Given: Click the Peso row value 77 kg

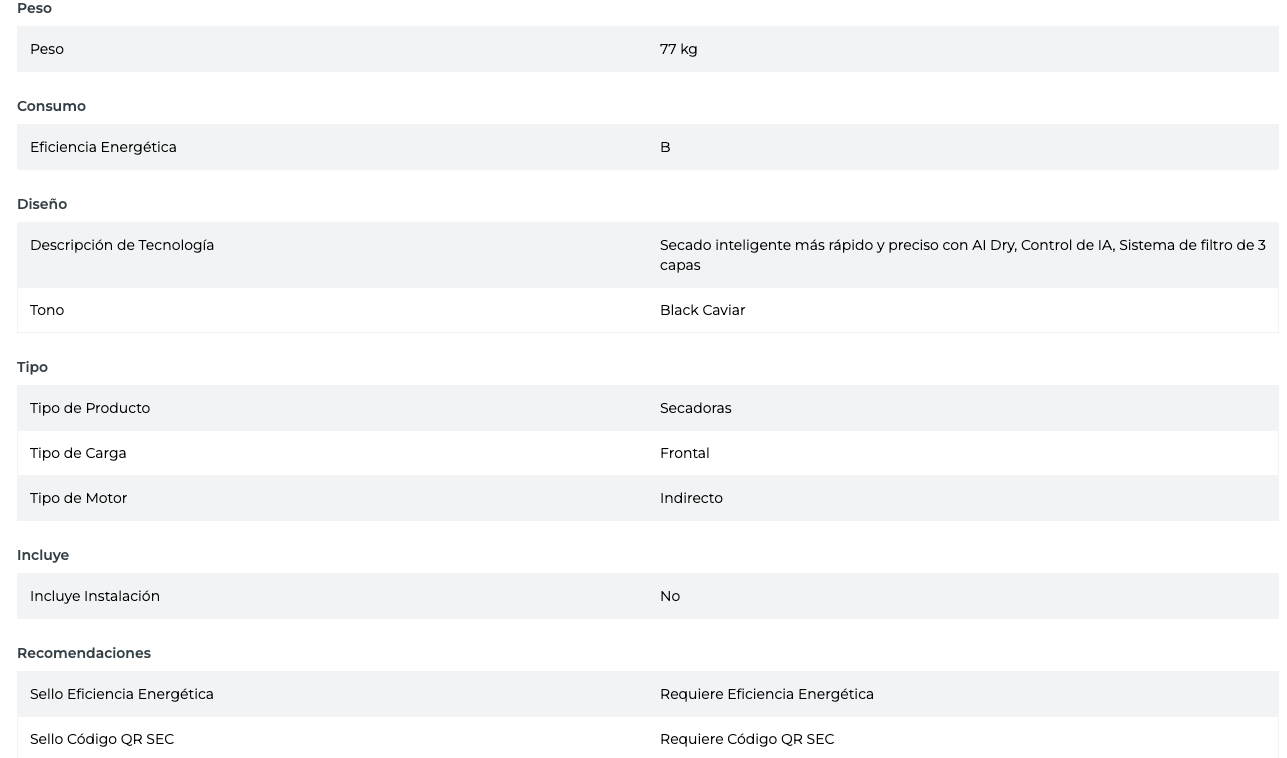Looking at the screenshot, I should point(678,49).
